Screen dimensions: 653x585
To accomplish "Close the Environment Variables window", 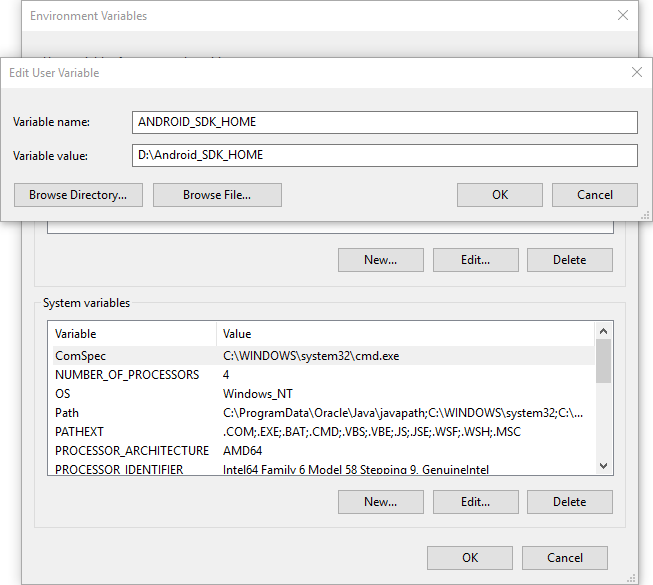I will 623,15.
